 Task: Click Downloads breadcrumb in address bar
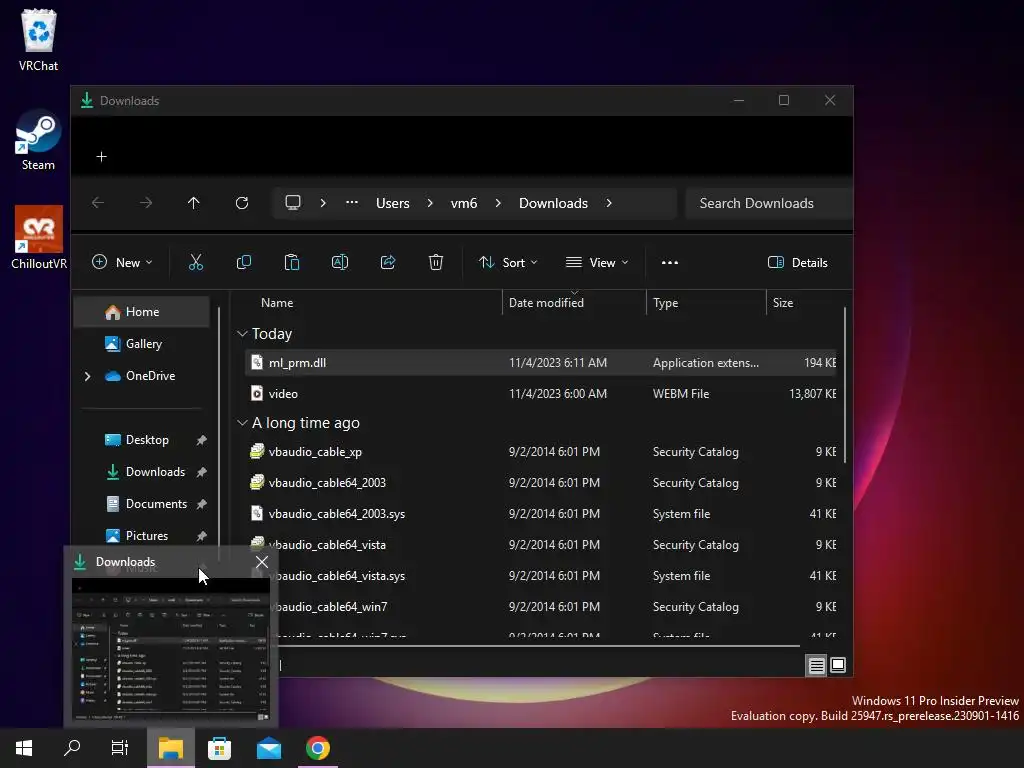coord(553,203)
